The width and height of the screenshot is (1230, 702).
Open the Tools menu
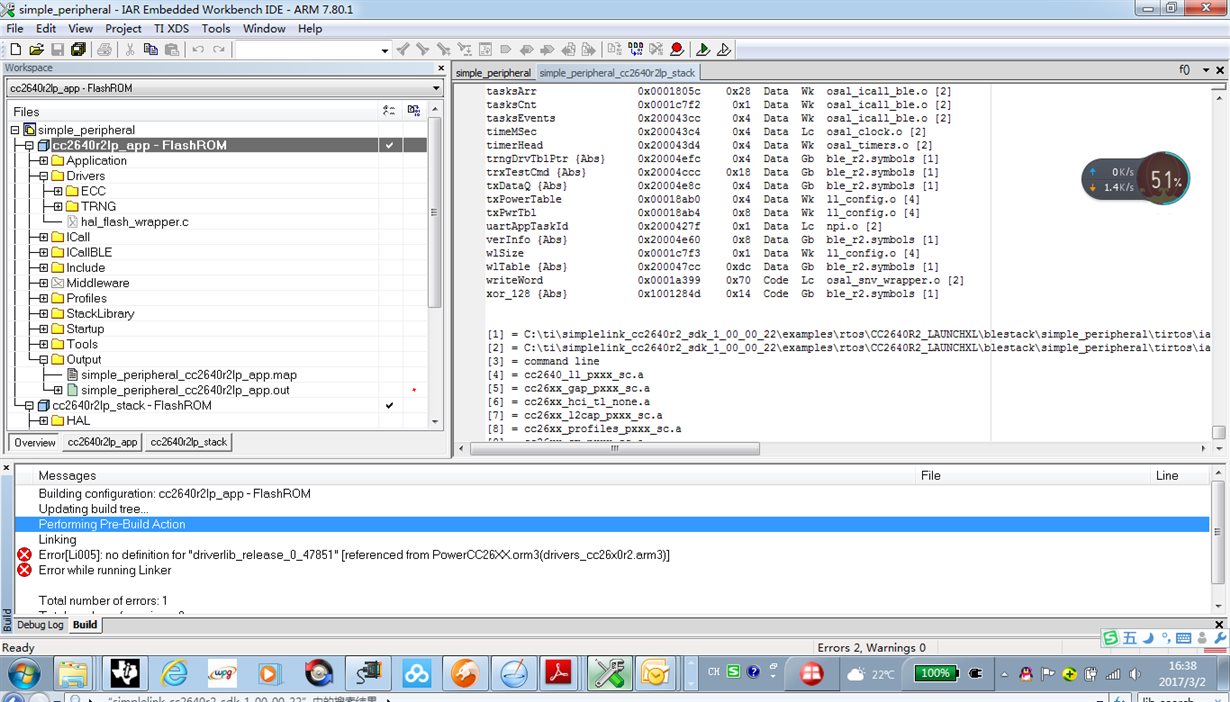pos(216,28)
